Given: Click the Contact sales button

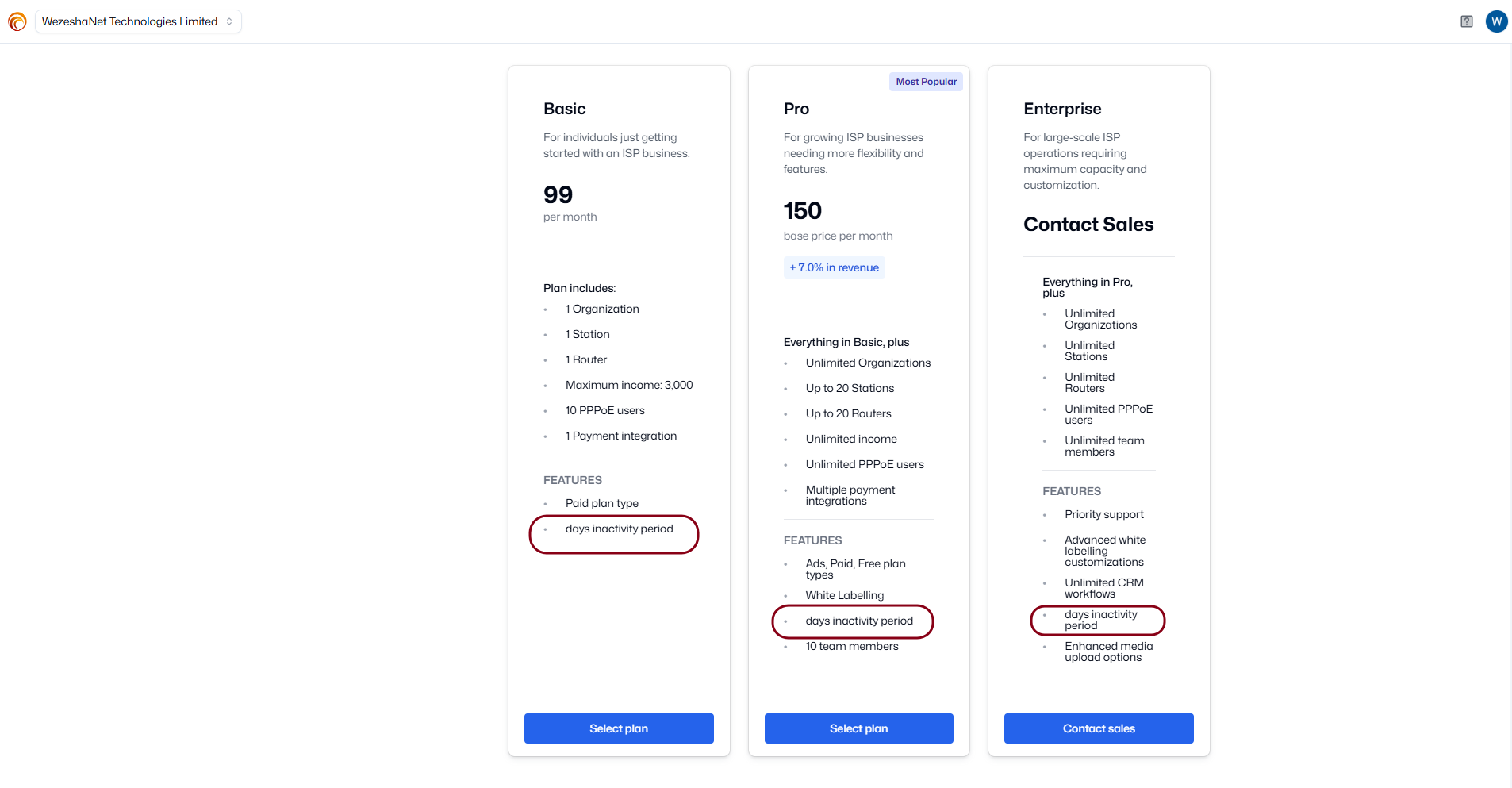Looking at the screenshot, I should [x=1099, y=728].
